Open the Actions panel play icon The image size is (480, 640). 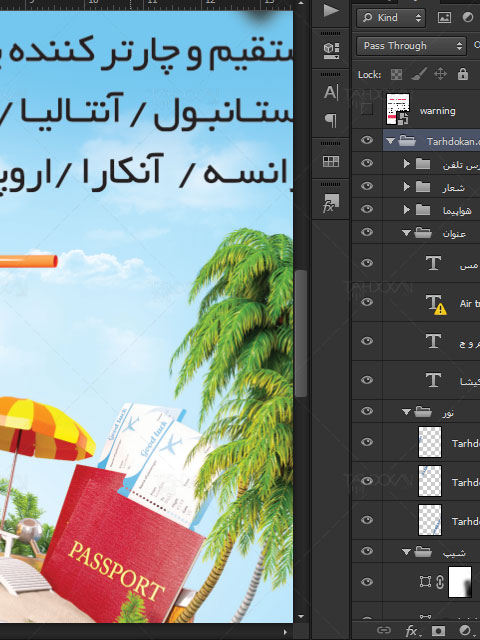(331, 10)
